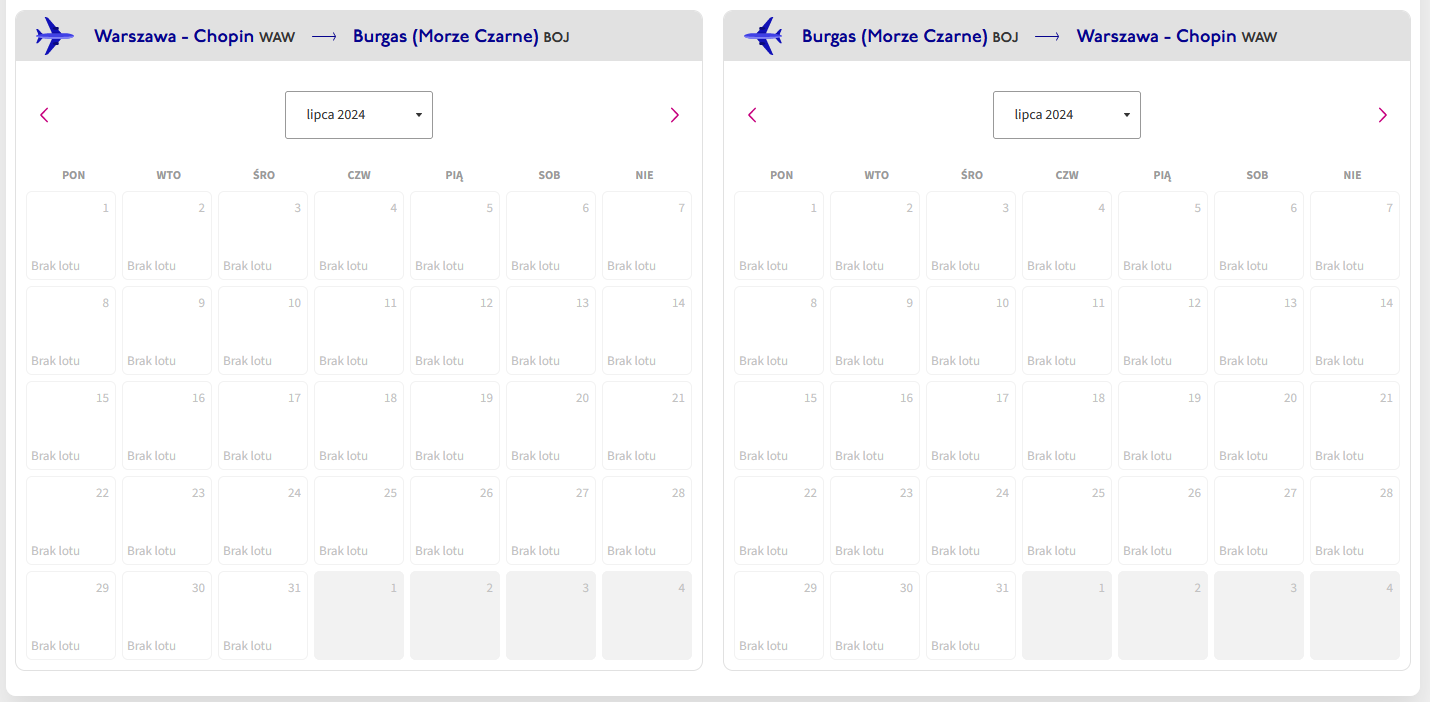Click the arrow between Warszawa and Burgas
This screenshot has width=1430, height=702.
click(x=324, y=37)
